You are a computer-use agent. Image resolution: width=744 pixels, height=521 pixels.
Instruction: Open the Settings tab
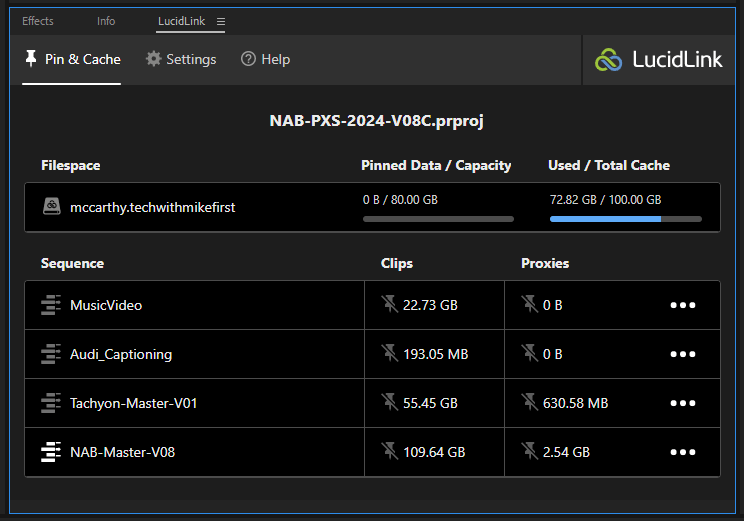181,59
